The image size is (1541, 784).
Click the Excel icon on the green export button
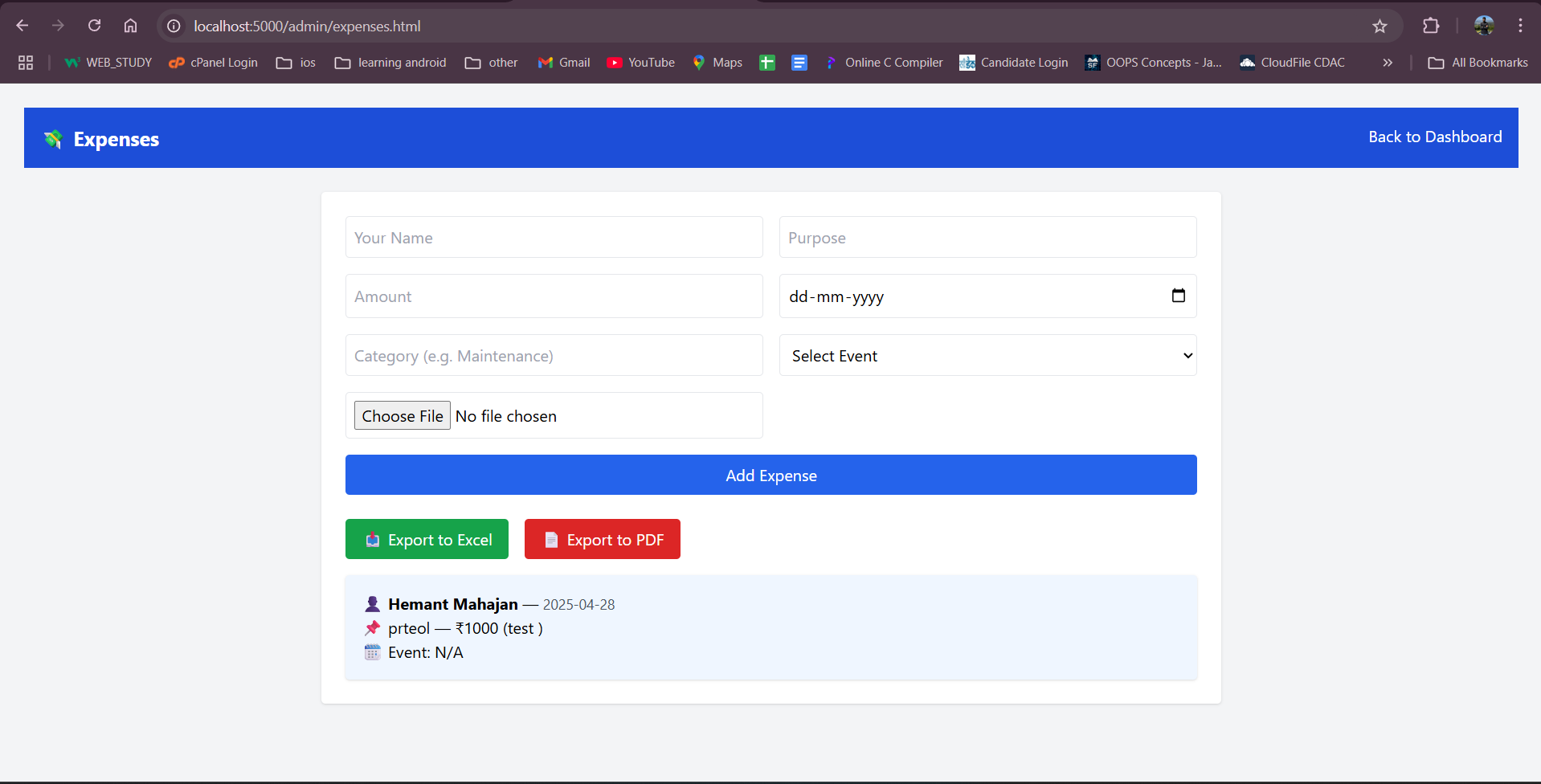(372, 540)
